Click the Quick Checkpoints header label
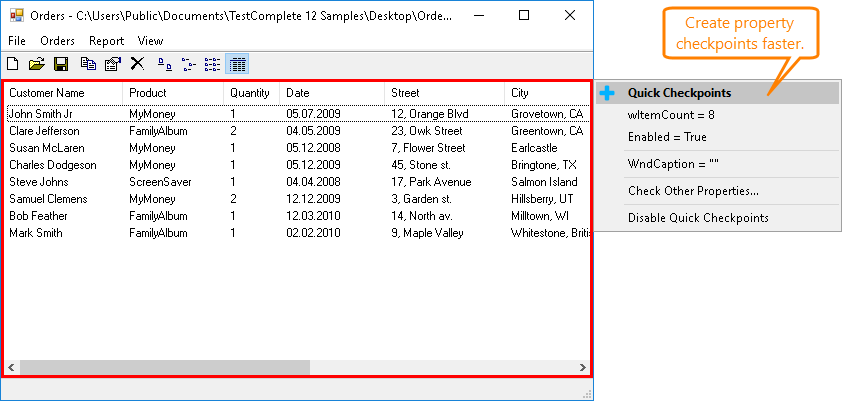Screen dimensions: 842x401 (x=679, y=93)
